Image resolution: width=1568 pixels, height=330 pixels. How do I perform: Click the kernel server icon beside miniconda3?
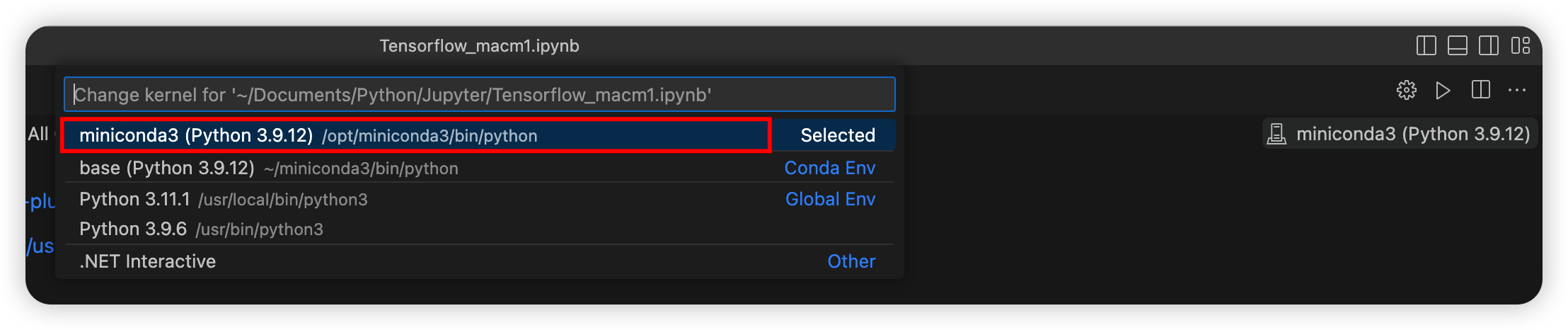(x=1276, y=134)
